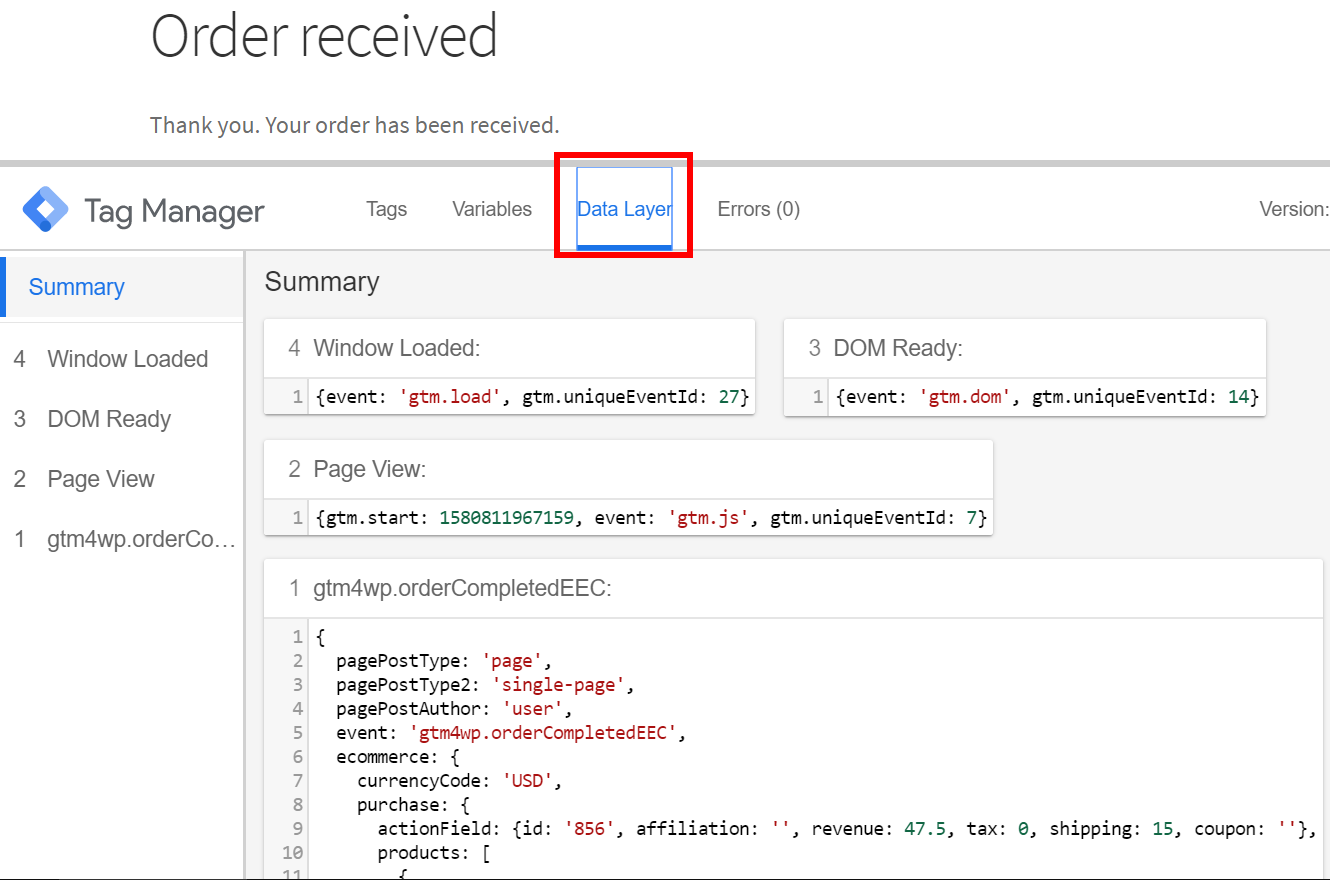Click the gtm.start code line in Page View
This screenshot has height=880, width=1330.
[x=650, y=518]
